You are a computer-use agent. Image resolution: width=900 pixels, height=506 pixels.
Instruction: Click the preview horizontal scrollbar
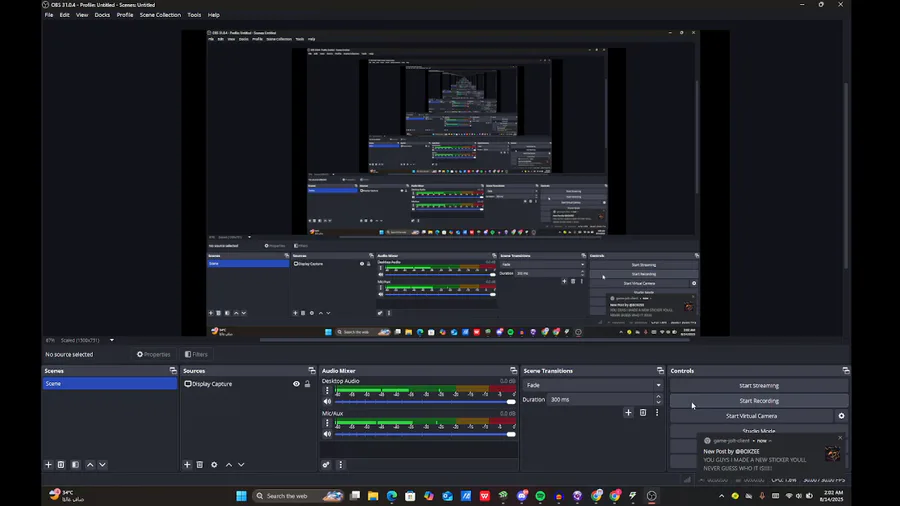click(475, 340)
